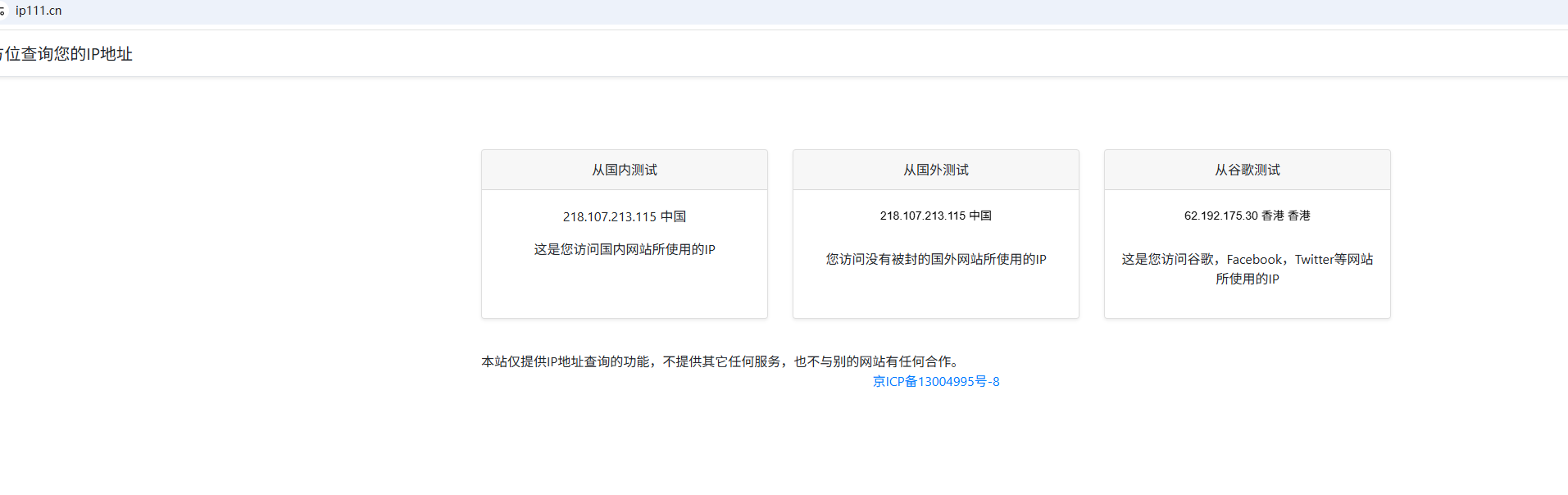Viewport: 1568px width, 495px height.
Task: Select the 从谷歌测试 card header
Action: tap(1247, 170)
